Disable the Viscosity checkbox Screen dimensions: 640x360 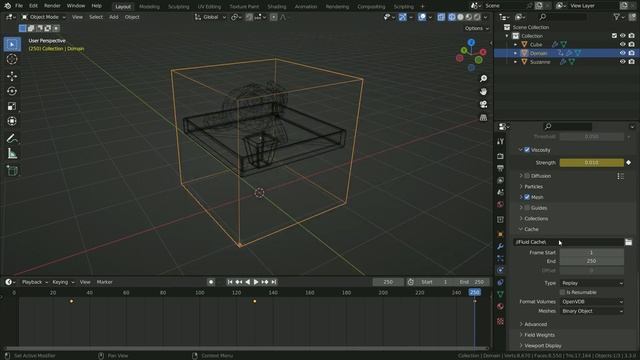tap(527, 150)
